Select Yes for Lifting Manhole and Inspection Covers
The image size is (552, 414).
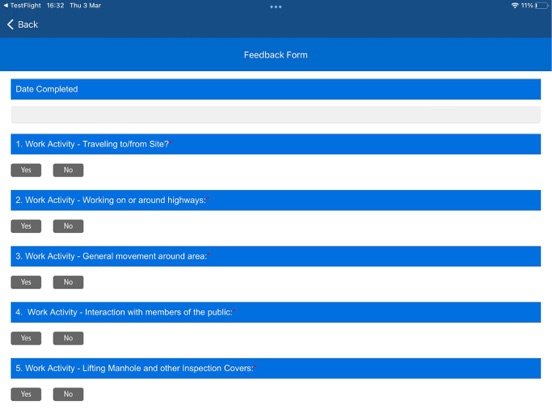pyautogui.click(x=26, y=394)
